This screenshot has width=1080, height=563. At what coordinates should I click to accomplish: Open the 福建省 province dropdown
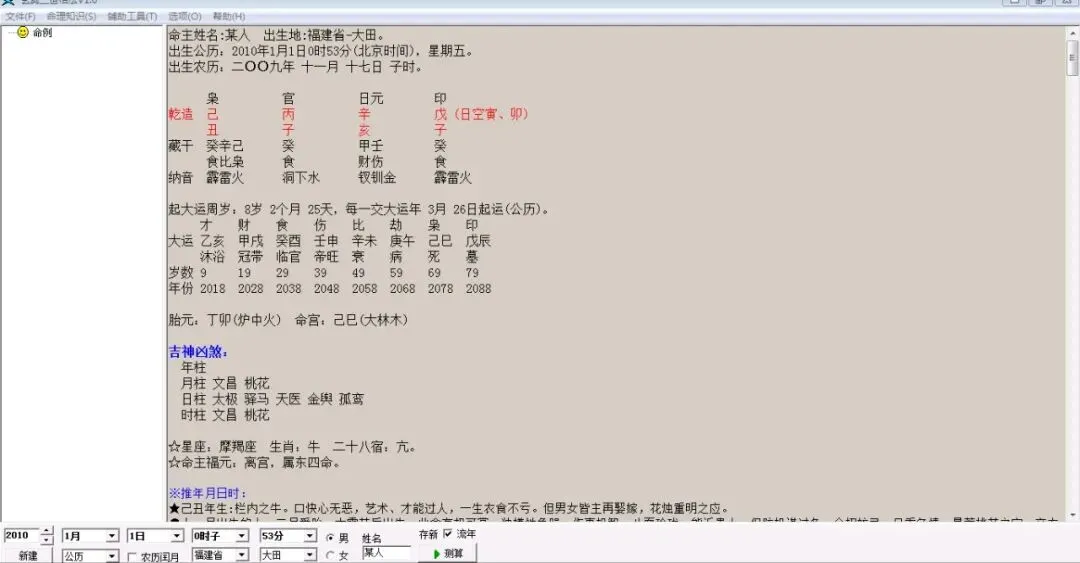[x=242, y=555]
